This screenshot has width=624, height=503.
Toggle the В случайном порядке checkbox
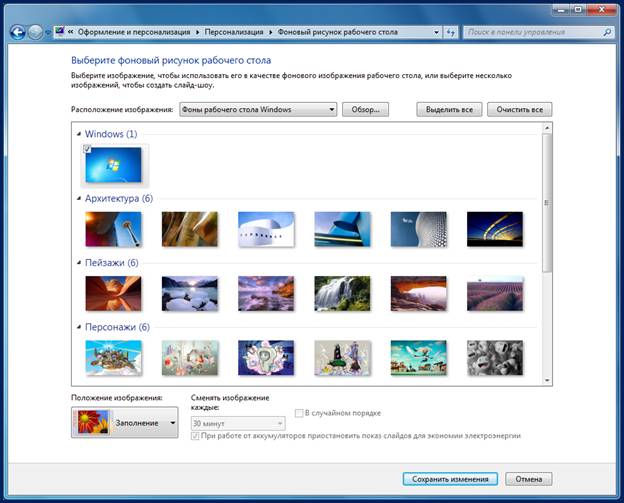tap(299, 413)
